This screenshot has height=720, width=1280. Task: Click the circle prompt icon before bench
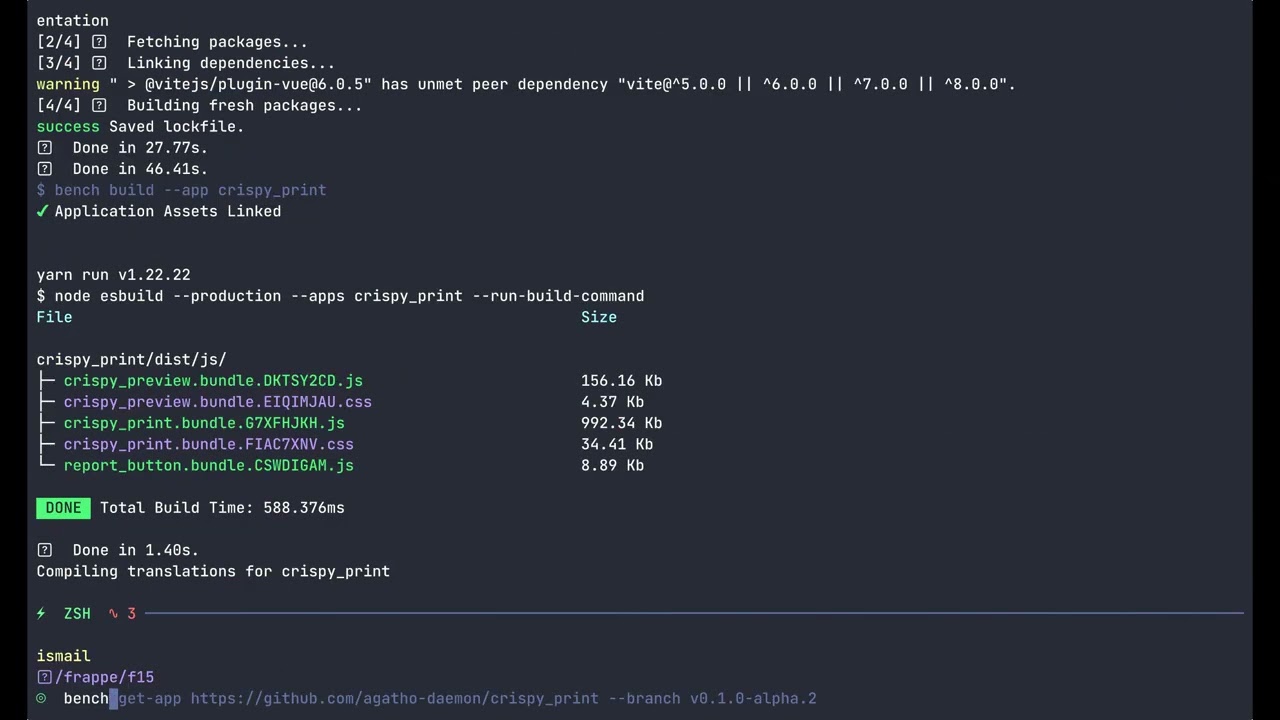tap(41, 698)
